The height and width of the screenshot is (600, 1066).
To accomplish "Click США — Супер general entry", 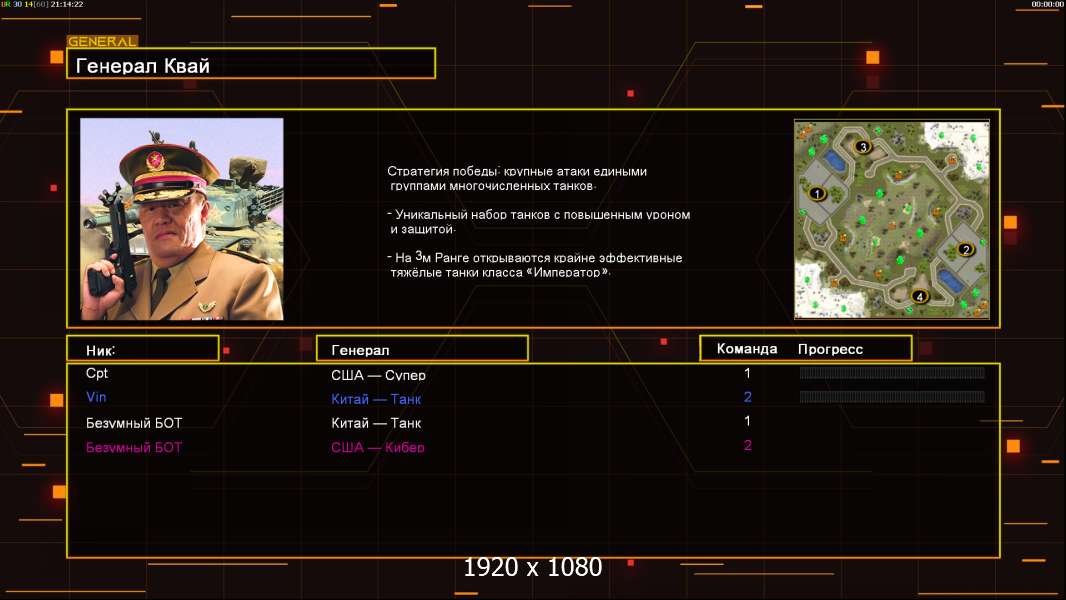I will point(378,375).
